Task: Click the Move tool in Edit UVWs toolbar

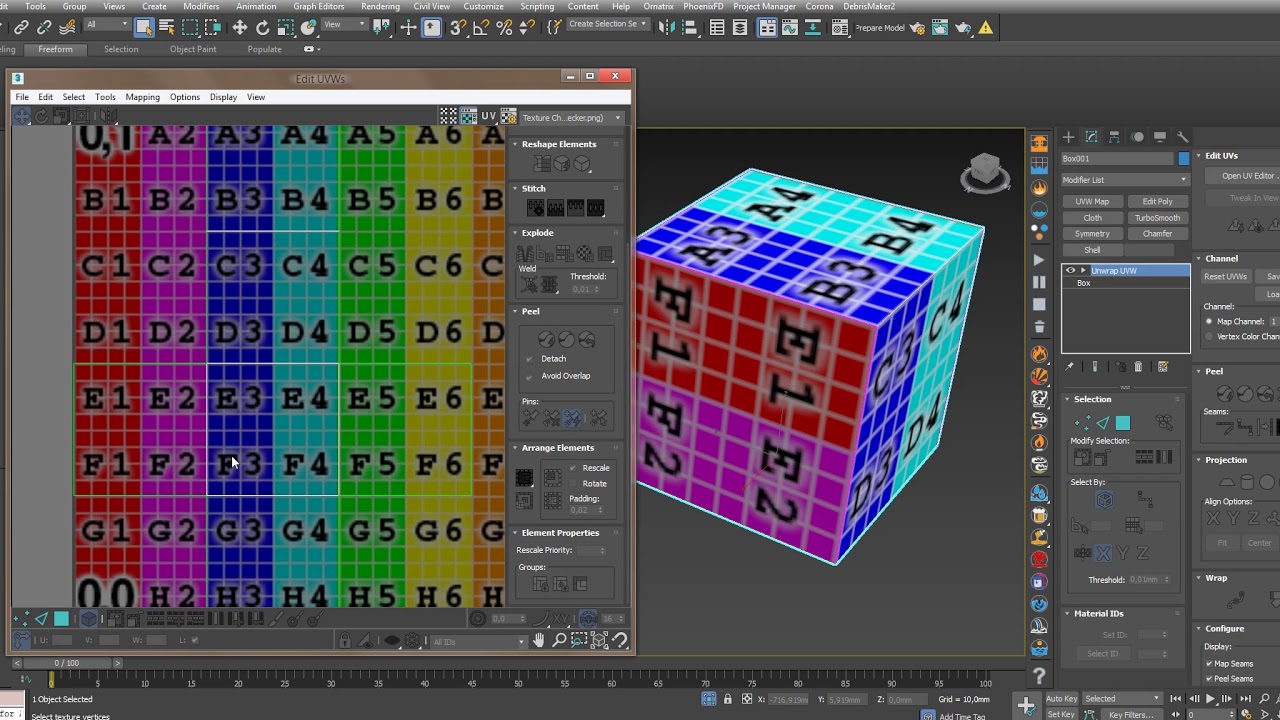Action: click(21, 116)
